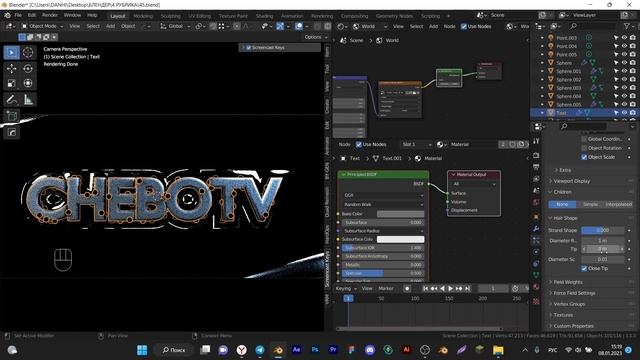The width and height of the screenshot is (640, 360).
Task: Open the File menu
Action: tap(18, 15)
